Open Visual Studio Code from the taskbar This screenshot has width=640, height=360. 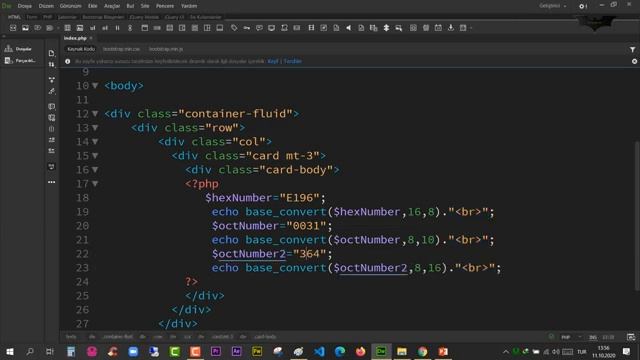[x=319, y=351]
